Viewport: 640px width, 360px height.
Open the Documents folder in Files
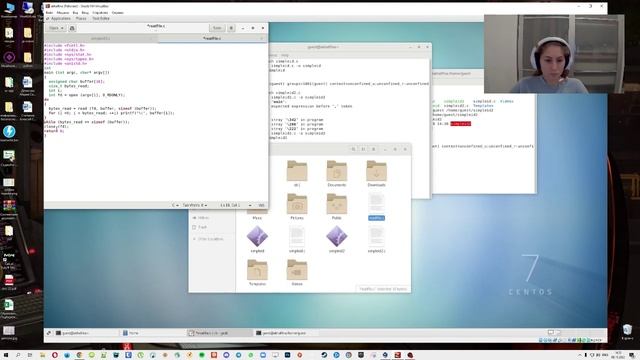pyautogui.click(x=337, y=173)
